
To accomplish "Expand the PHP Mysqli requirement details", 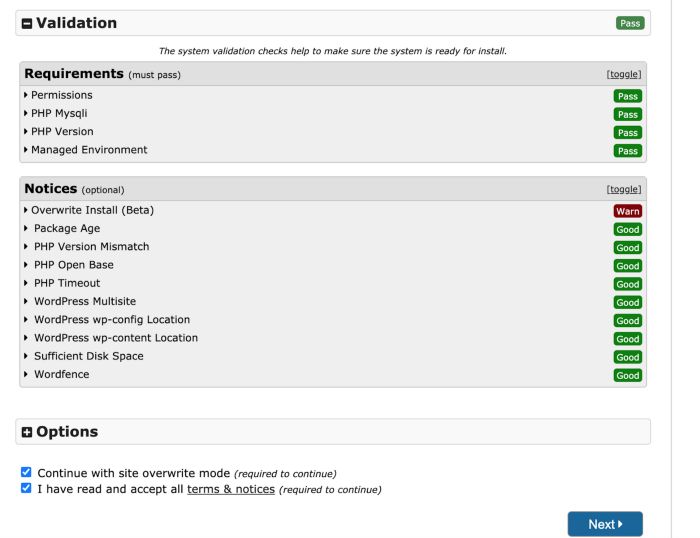I will click(59, 113).
